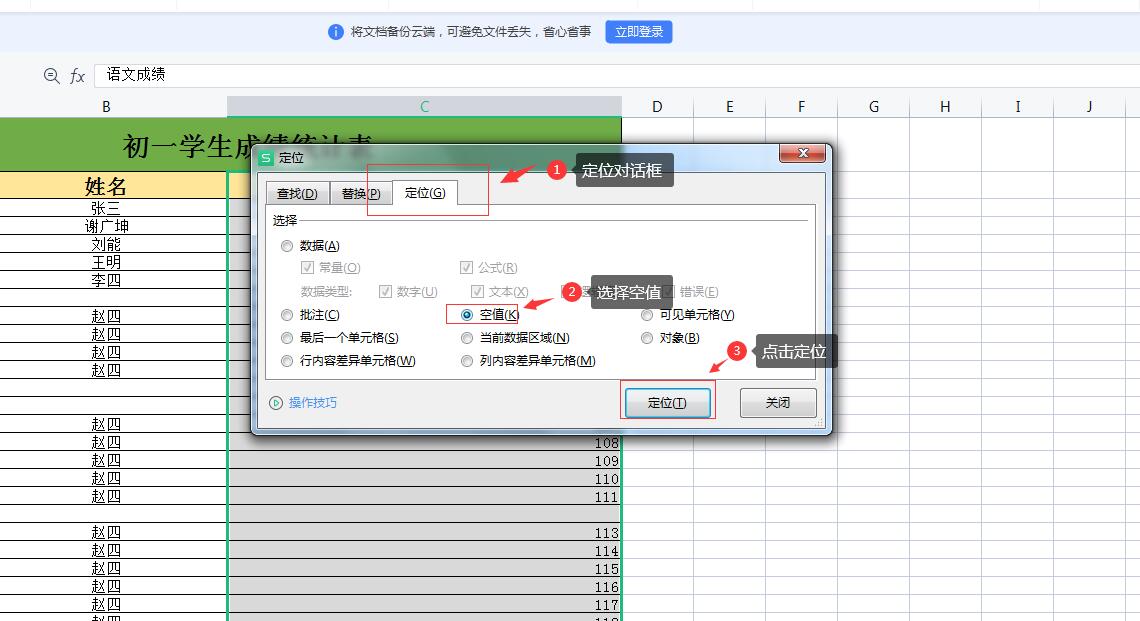The width and height of the screenshot is (1140, 621).
Task: Click the cell with value 109
Action: (425, 460)
